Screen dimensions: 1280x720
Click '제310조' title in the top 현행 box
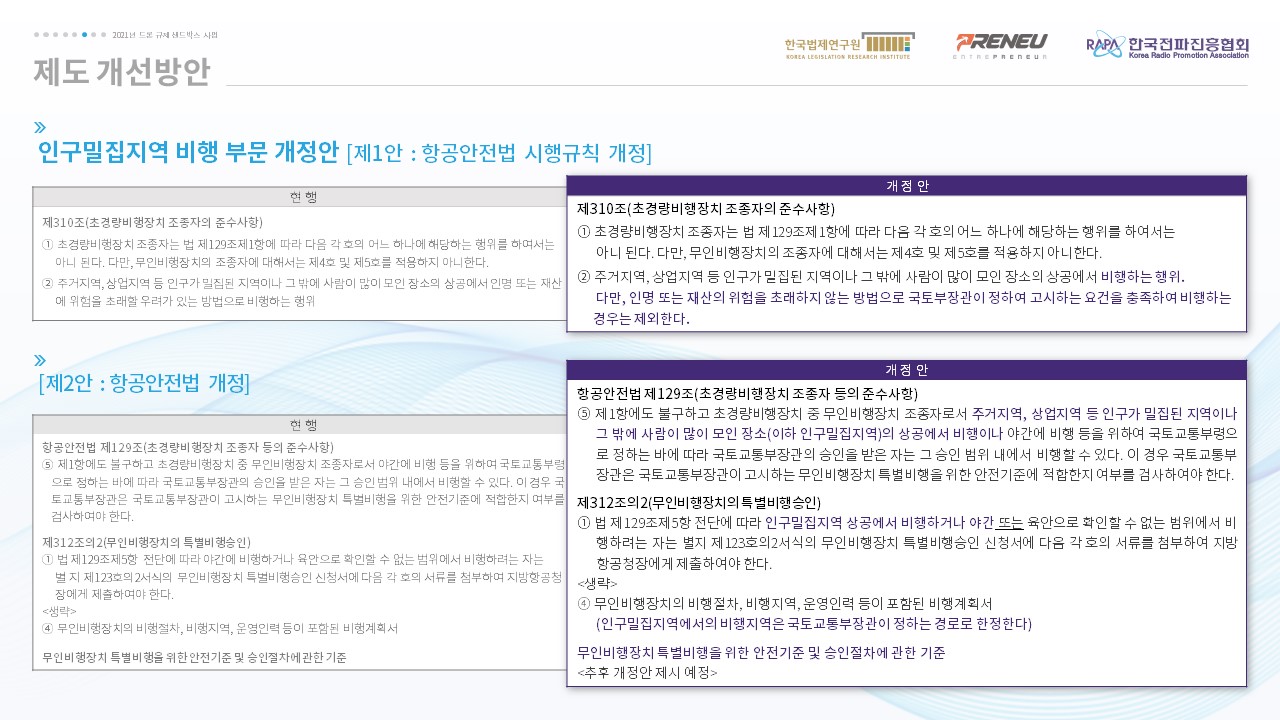click(153, 222)
